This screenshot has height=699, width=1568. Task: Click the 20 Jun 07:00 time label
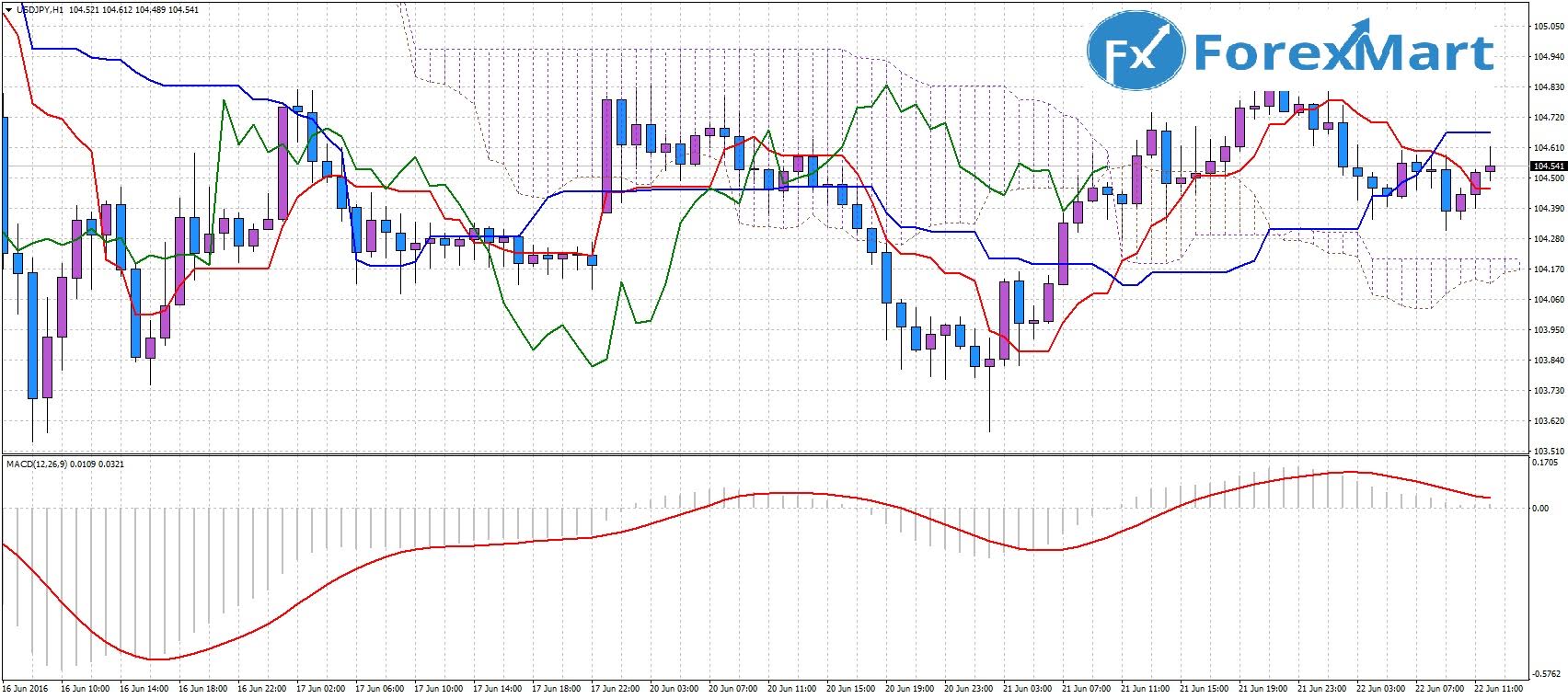pos(733,688)
